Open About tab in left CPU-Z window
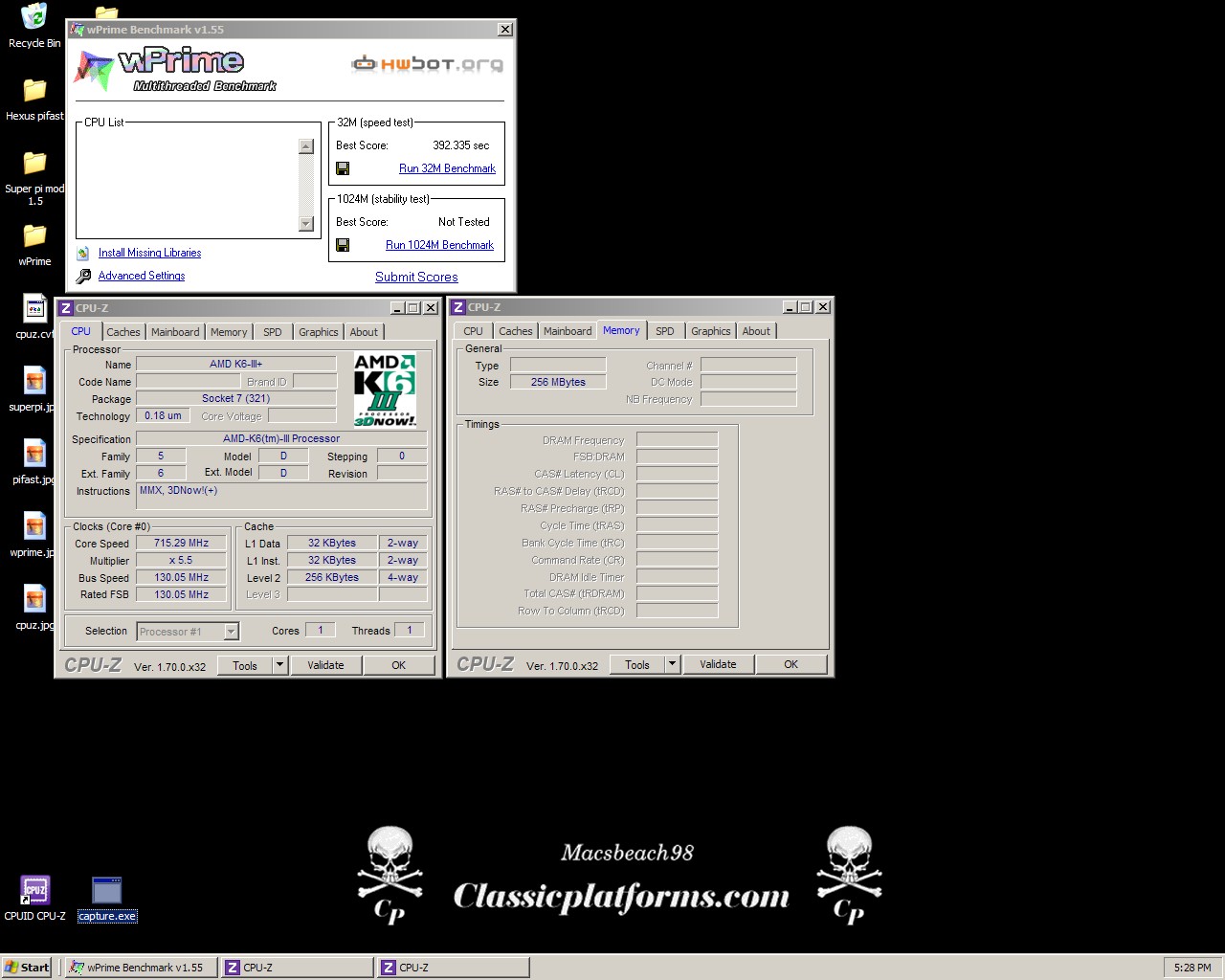The image size is (1225, 980). pos(364,332)
